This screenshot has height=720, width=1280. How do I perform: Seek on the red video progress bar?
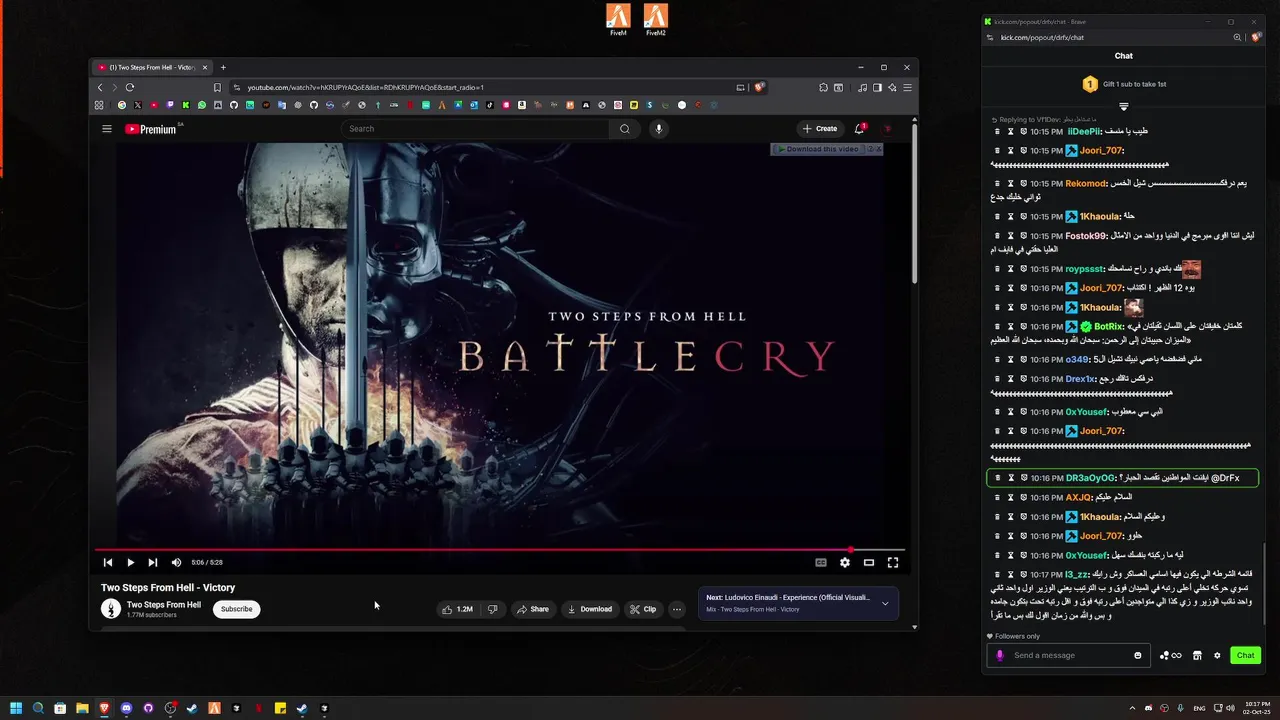[x=500, y=550]
